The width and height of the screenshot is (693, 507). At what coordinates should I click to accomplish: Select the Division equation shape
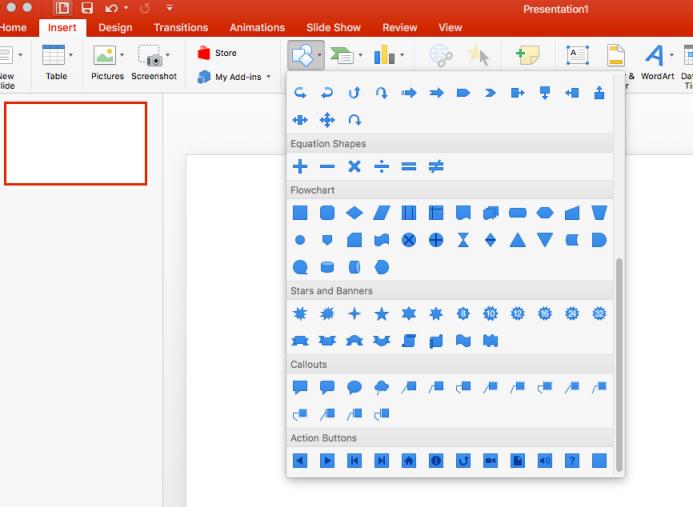tap(381, 167)
